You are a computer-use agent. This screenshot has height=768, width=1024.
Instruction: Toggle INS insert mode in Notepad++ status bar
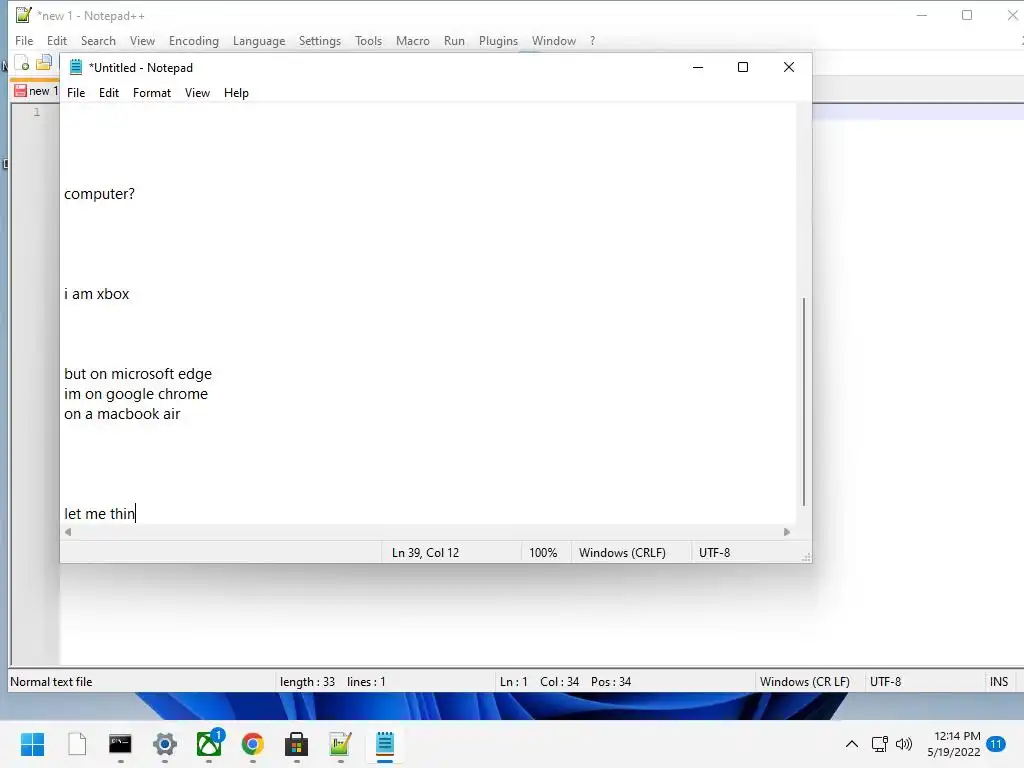pyautogui.click(x=999, y=682)
